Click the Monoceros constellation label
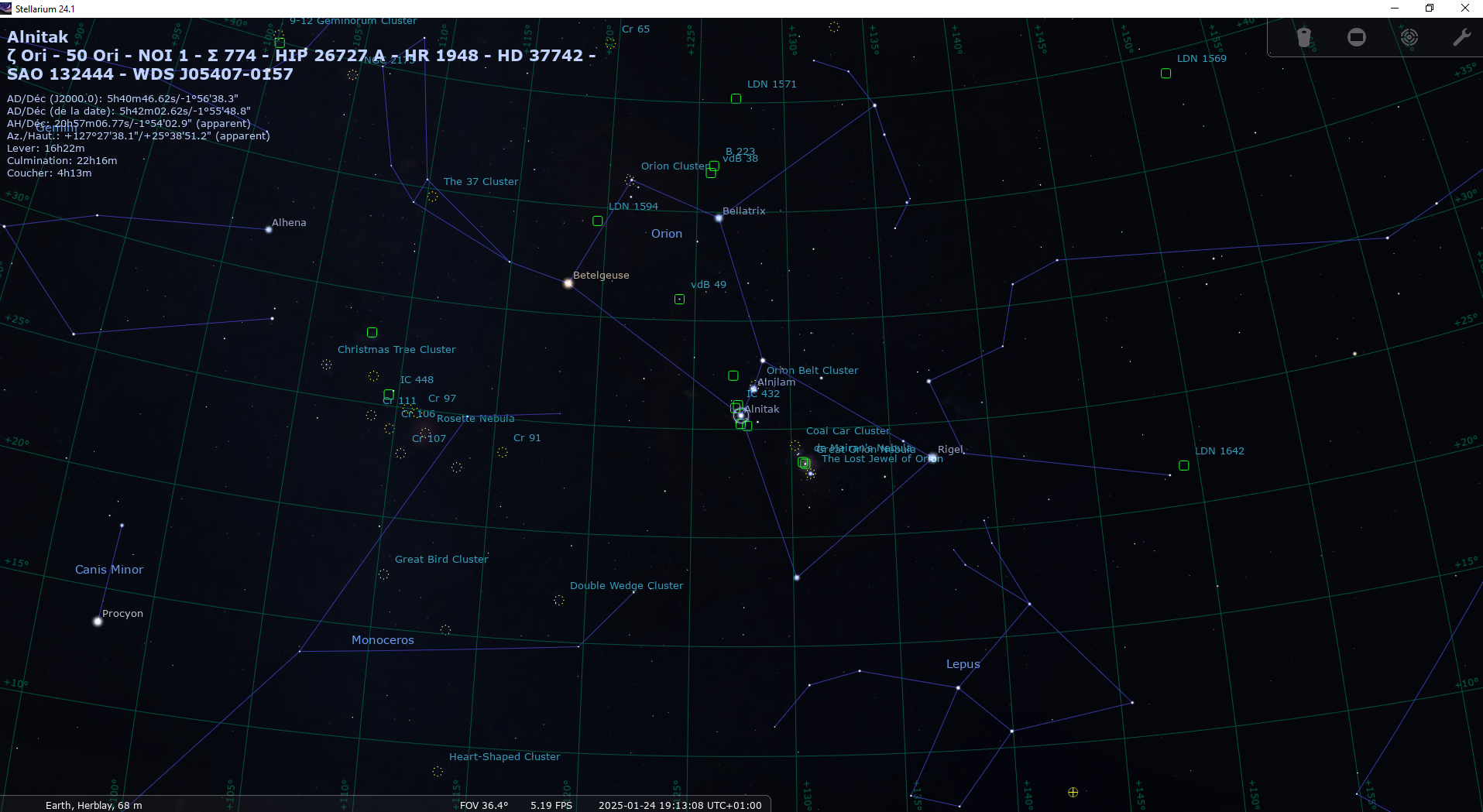Screen dimensions: 1483x812 tap(383, 640)
